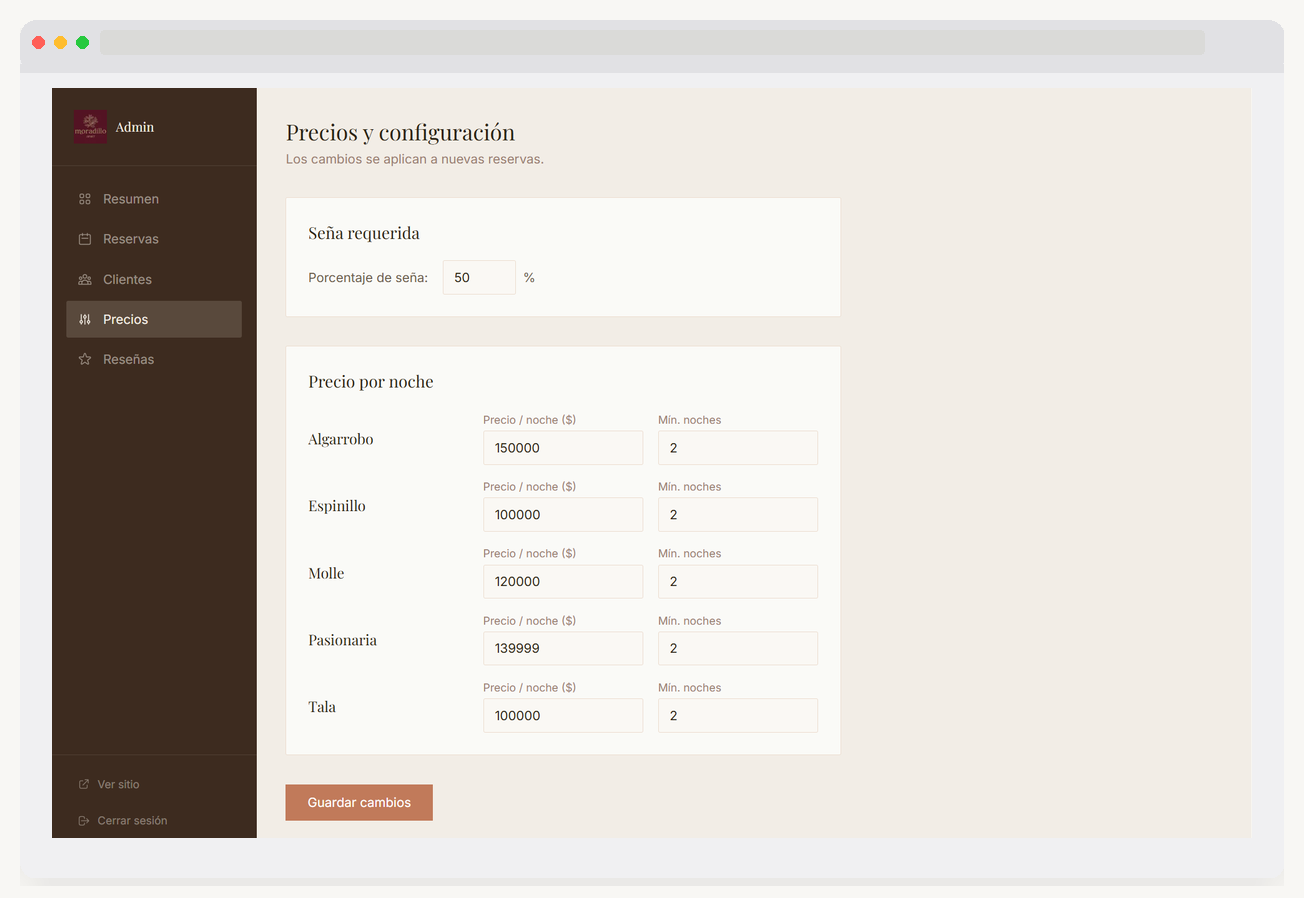Click the Molle minimum nights field
Image resolution: width=1304 pixels, height=898 pixels.
pyautogui.click(x=738, y=582)
